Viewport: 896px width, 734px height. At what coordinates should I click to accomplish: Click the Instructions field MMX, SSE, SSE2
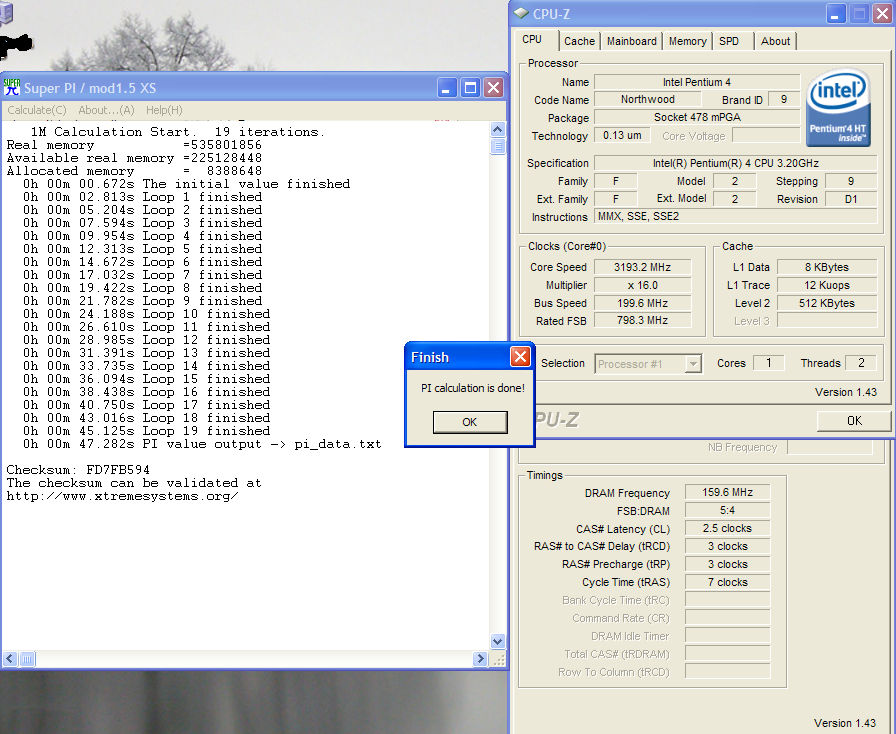coord(735,216)
